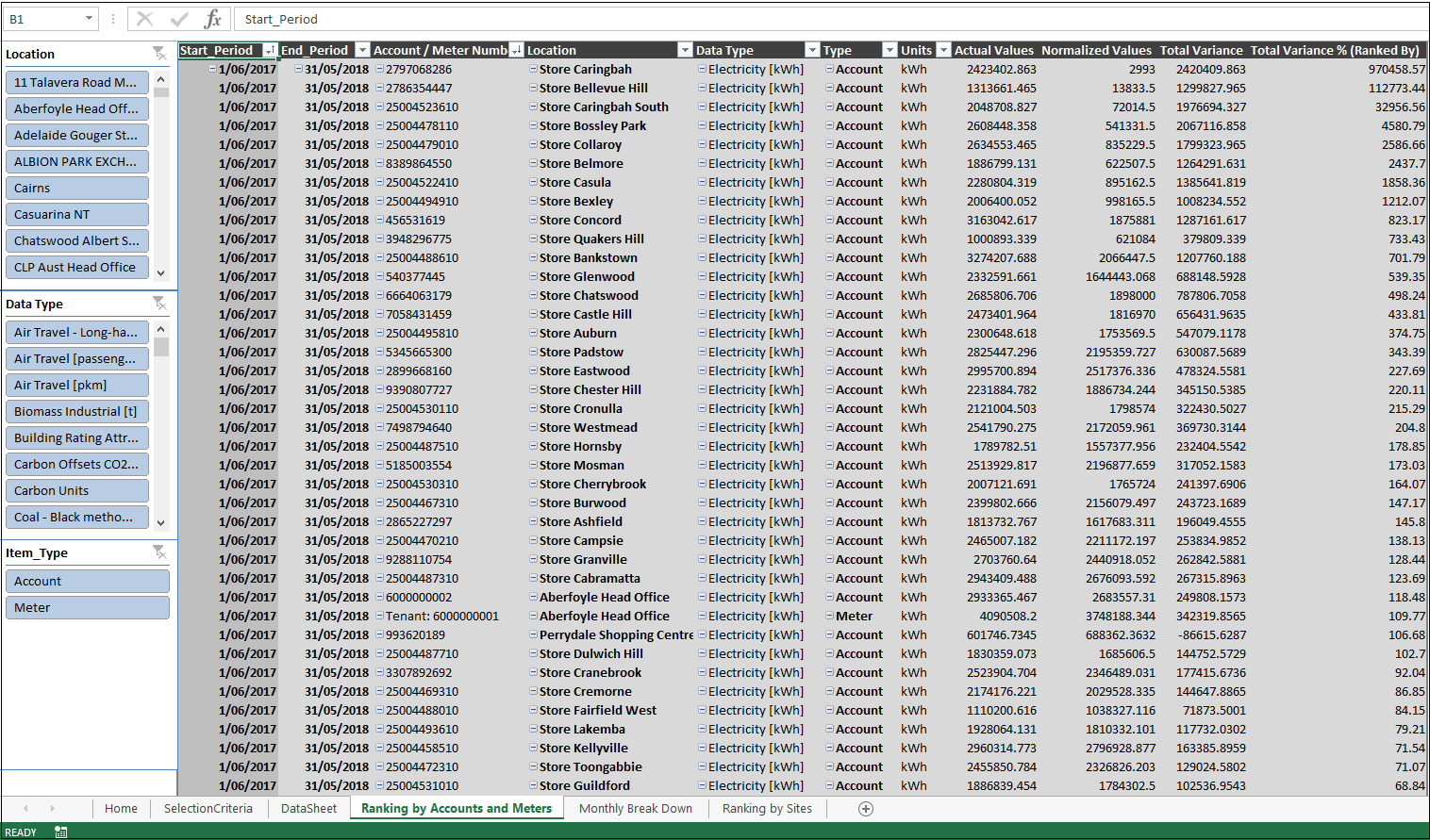Open the Ranking by Sites sheet tab
The height and width of the screenshot is (840, 1430).
[767, 809]
